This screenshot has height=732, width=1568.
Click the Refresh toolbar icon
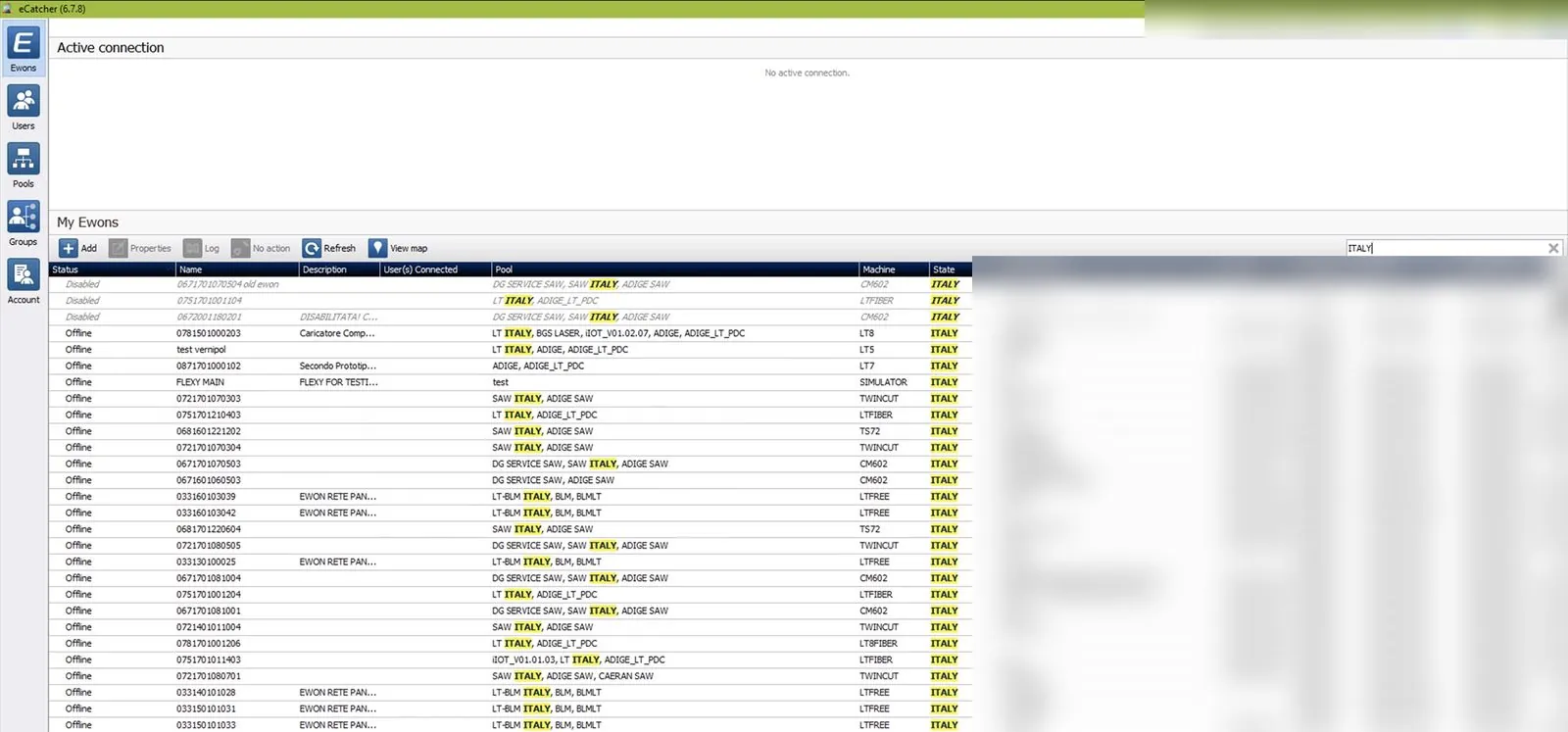tap(312, 248)
